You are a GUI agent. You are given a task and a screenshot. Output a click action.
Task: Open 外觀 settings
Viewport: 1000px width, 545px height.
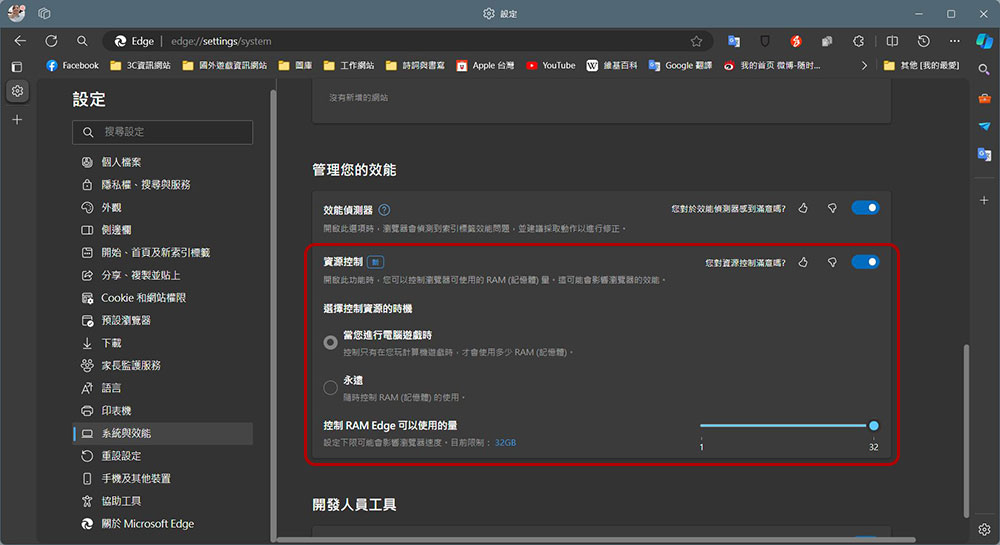tap(163, 207)
